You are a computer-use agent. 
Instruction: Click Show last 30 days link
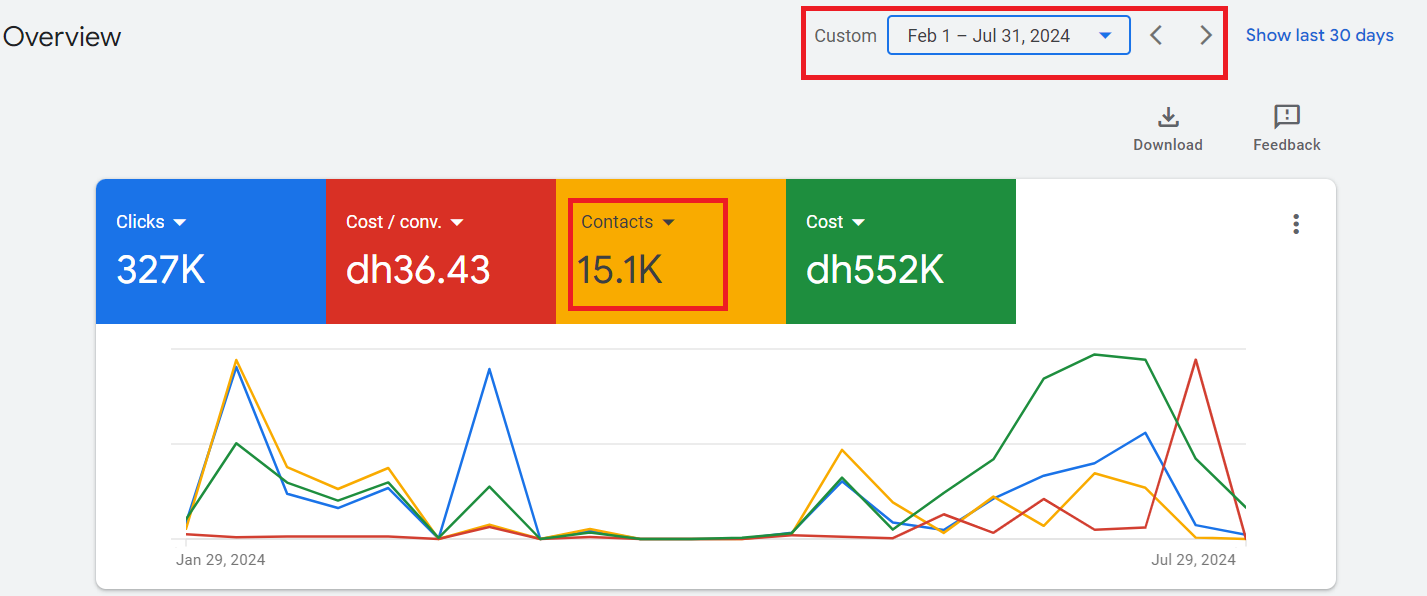[x=1319, y=35]
